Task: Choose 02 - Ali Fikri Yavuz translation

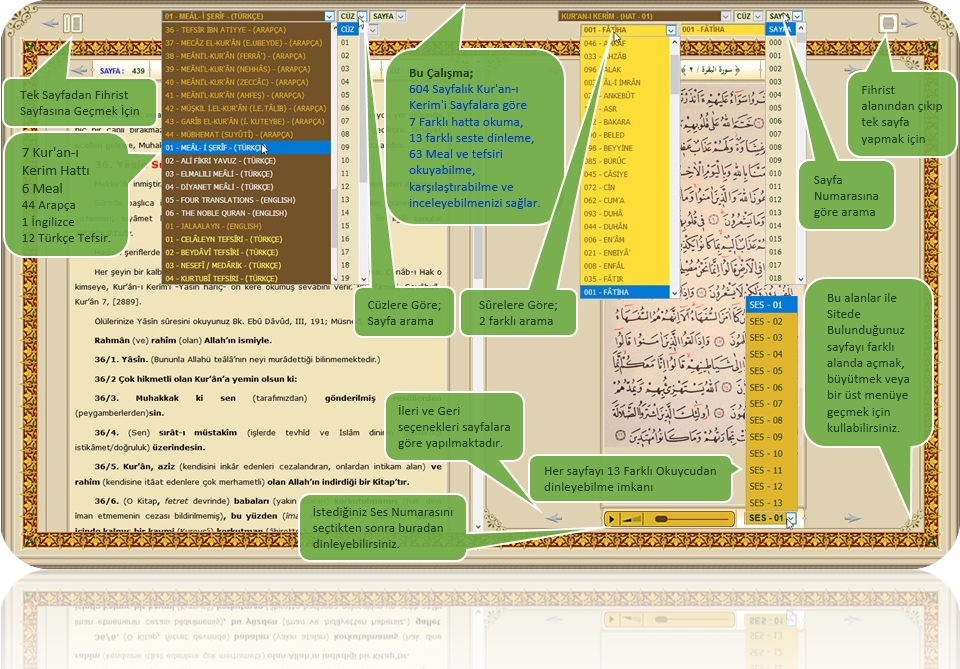Action: 246,161
